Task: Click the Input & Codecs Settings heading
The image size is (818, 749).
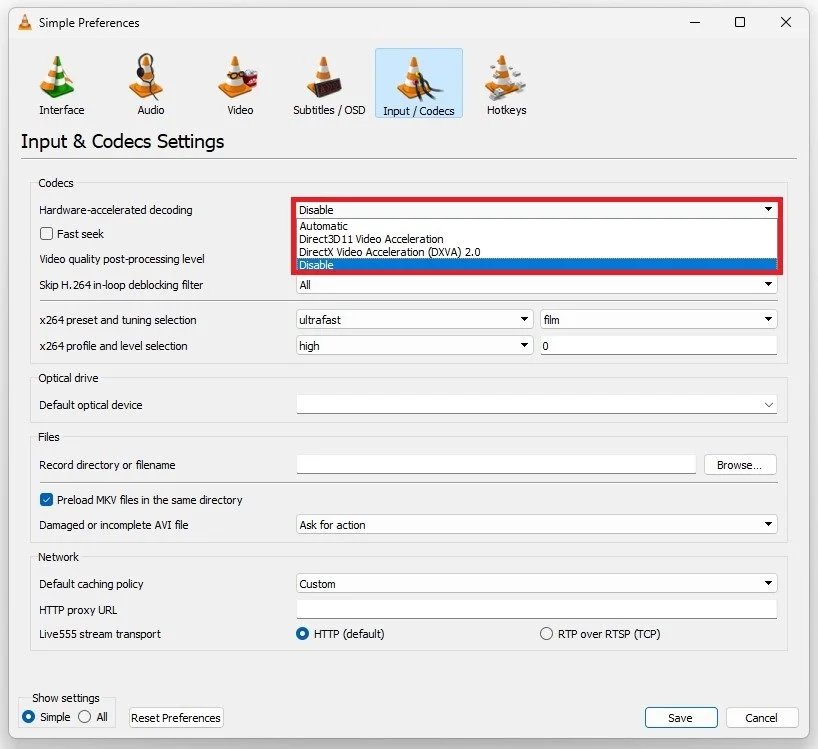Action: pyautogui.click(x=123, y=141)
